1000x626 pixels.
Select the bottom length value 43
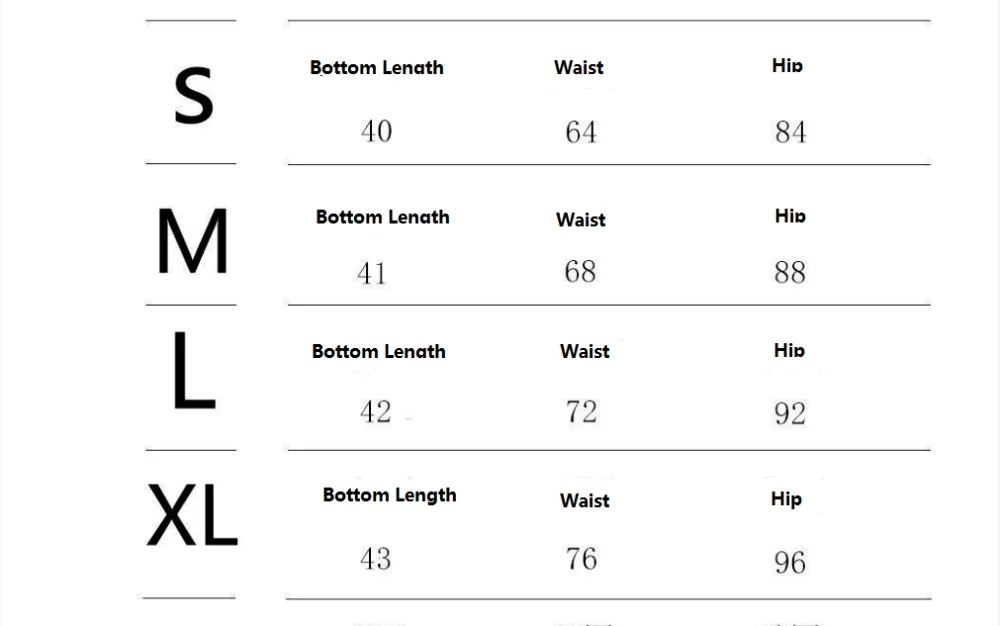(x=376, y=558)
